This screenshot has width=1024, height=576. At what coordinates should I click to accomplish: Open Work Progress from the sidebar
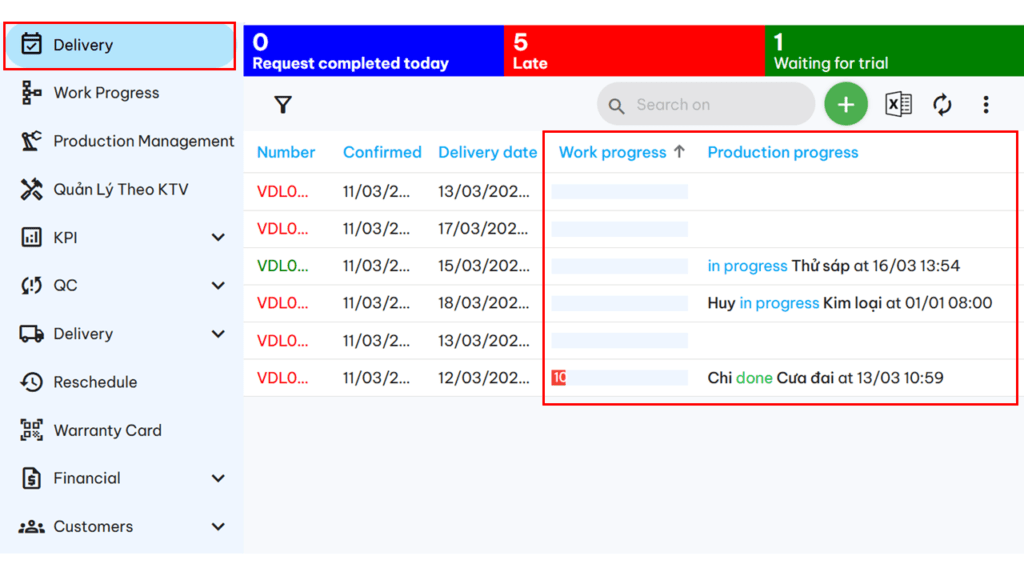click(106, 93)
